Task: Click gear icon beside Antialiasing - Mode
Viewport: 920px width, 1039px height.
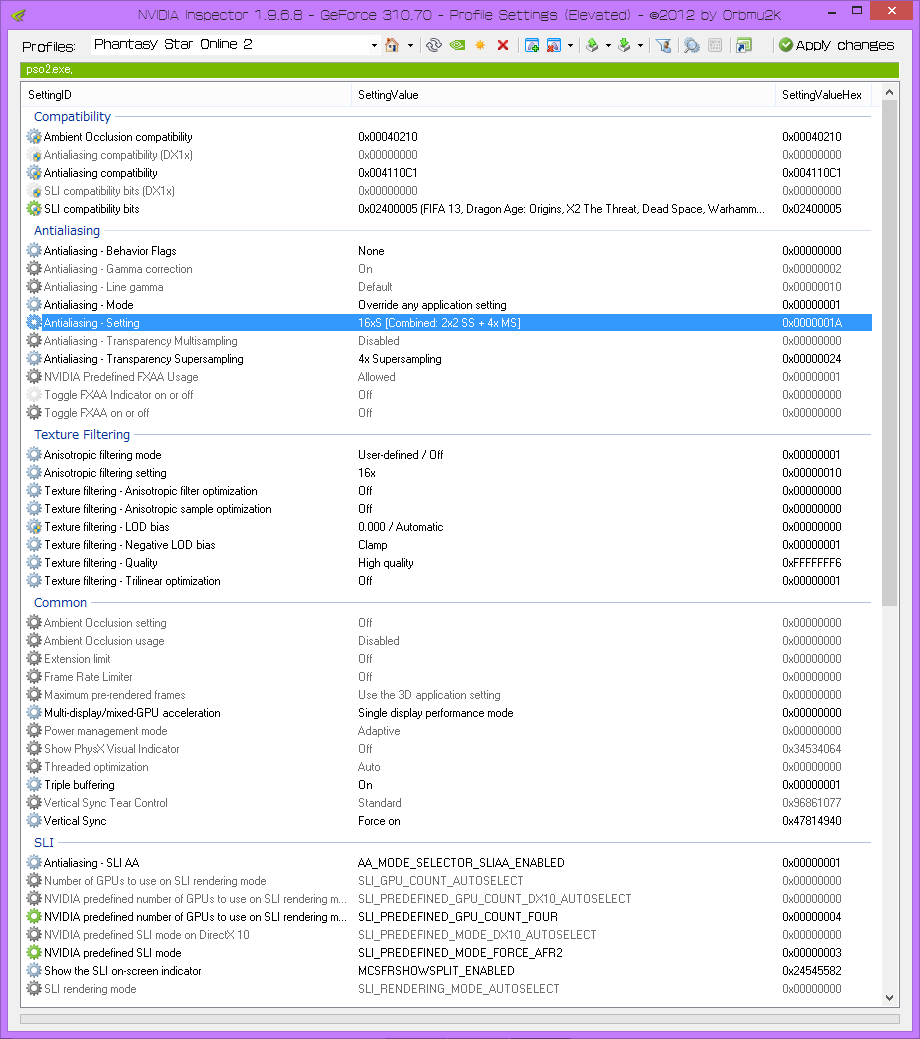Action: coord(34,305)
